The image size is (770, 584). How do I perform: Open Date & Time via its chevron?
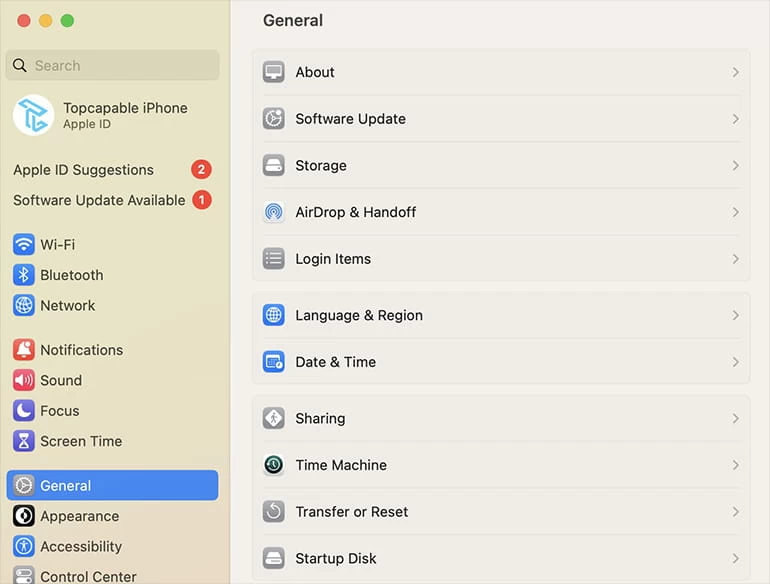pyautogui.click(x=735, y=362)
